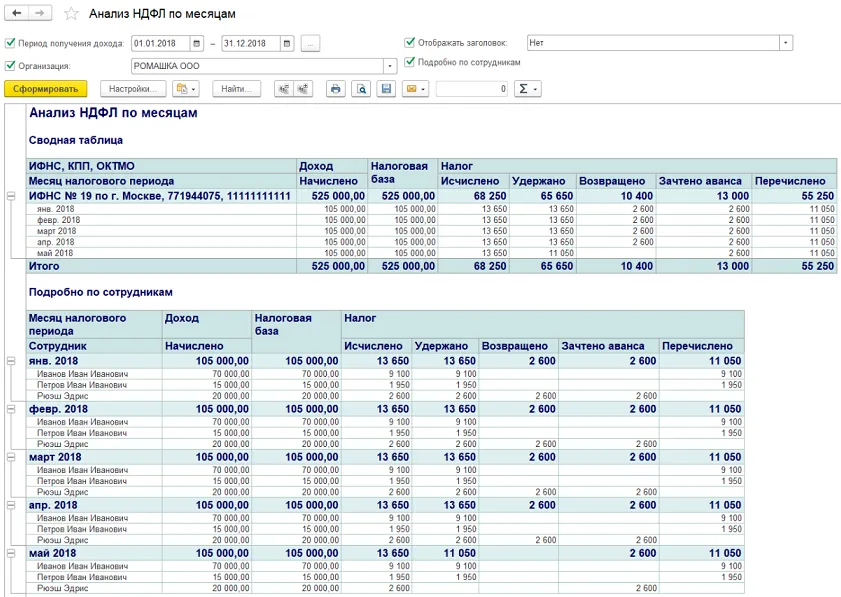Collapse the ИФНС № 19 group row

click(11, 196)
